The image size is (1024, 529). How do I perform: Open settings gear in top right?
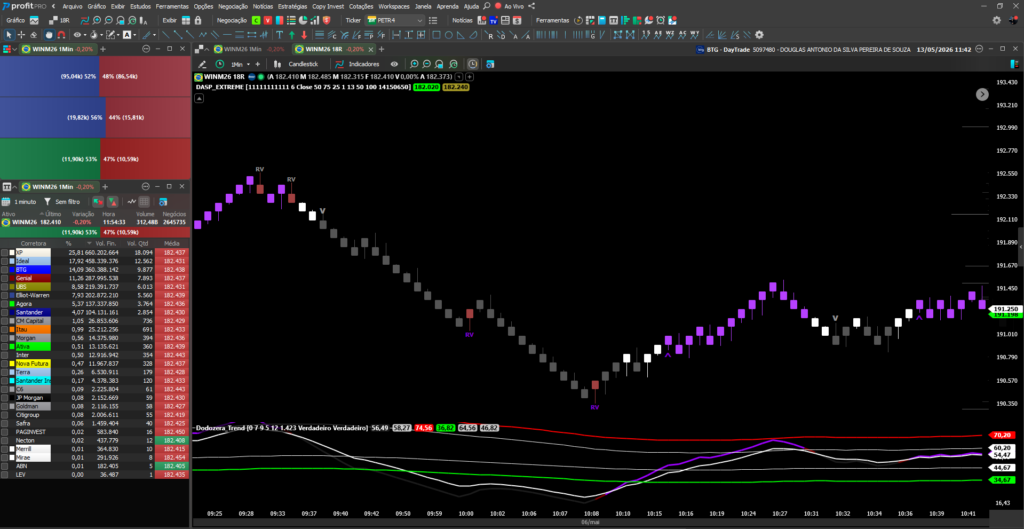[x=997, y=20]
